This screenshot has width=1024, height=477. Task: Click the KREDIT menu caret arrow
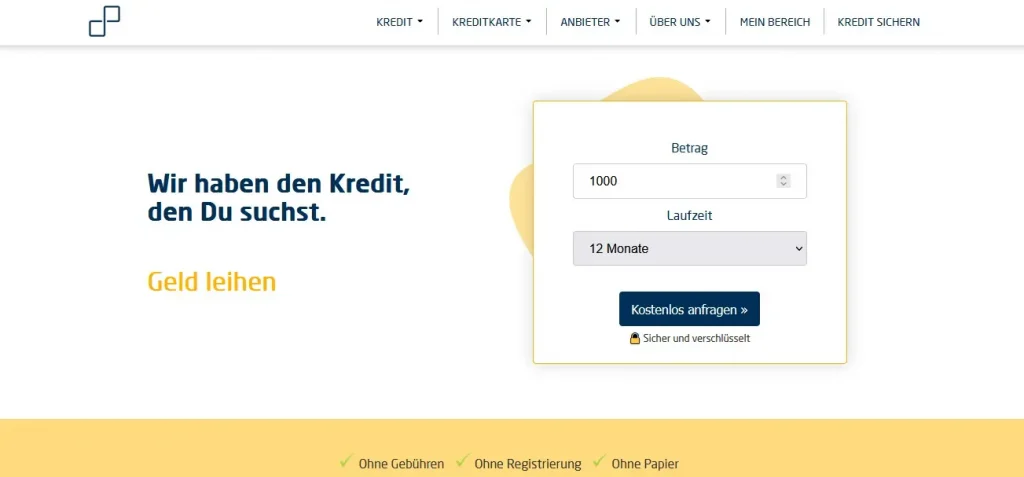coord(420,22)
